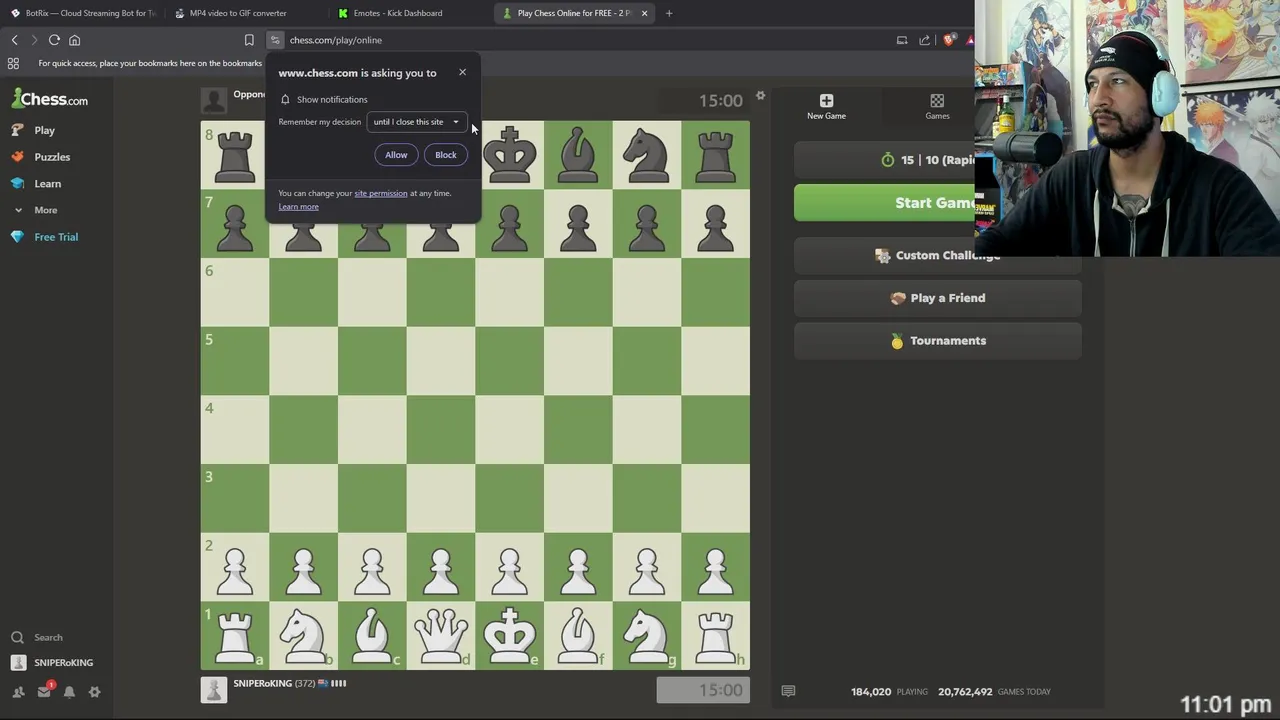Viewport: 1280px width, 720px height.
Task: Click the browser reload button
Action: pos(54,40)
